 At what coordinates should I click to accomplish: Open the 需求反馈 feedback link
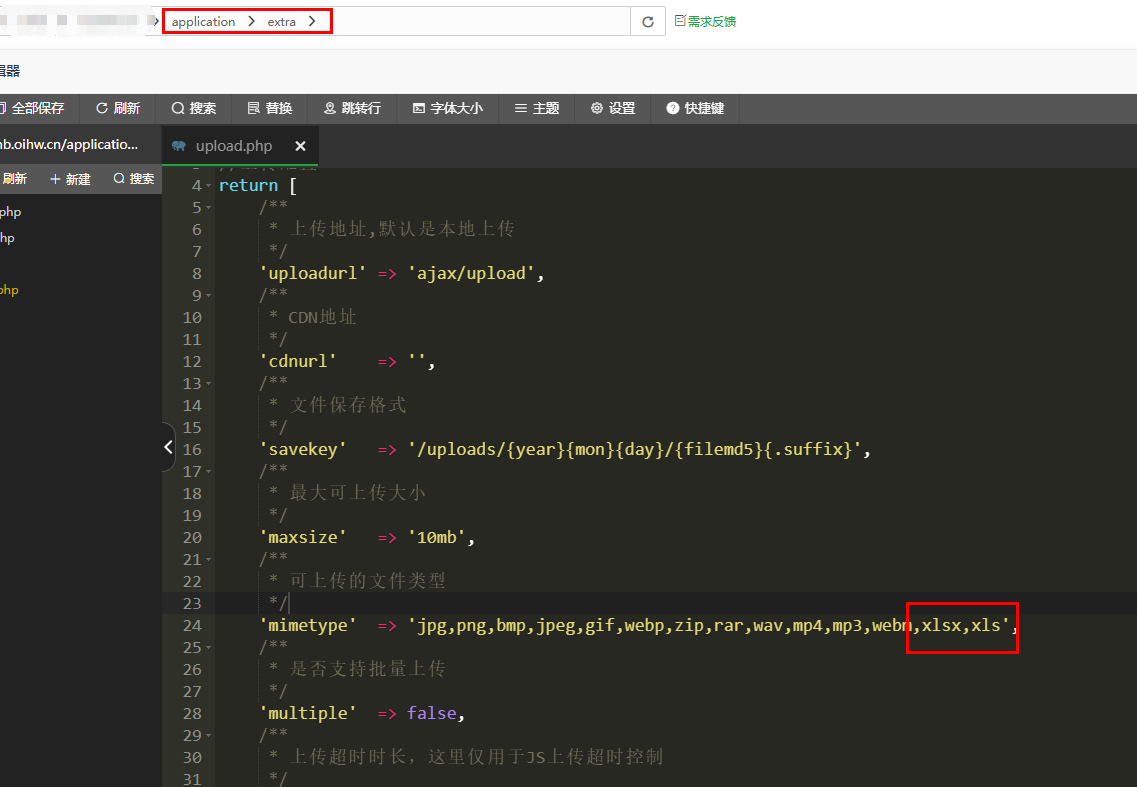click(706, 22)
